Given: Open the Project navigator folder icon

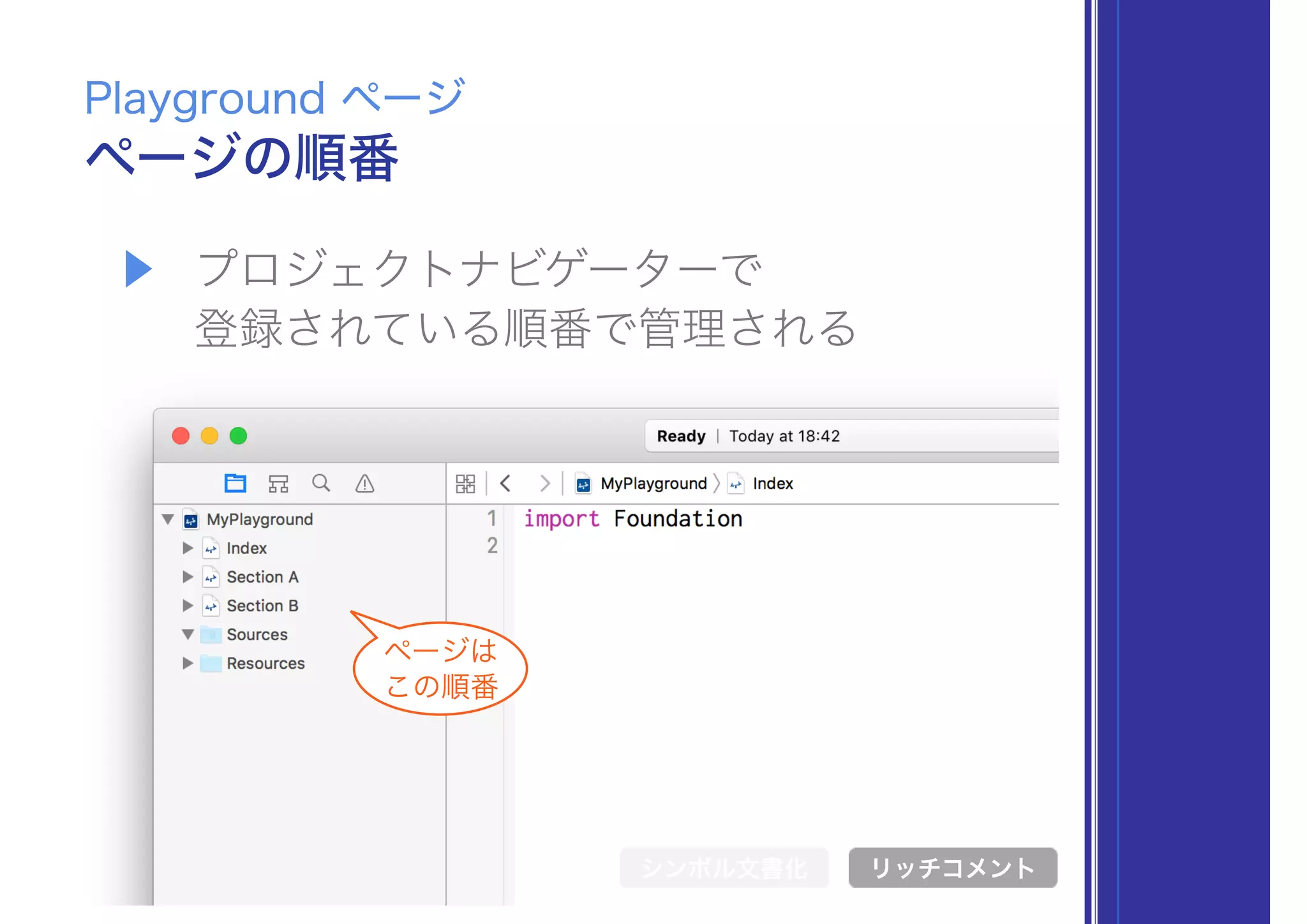Looking at the screenshot, I should click(235, 483).
